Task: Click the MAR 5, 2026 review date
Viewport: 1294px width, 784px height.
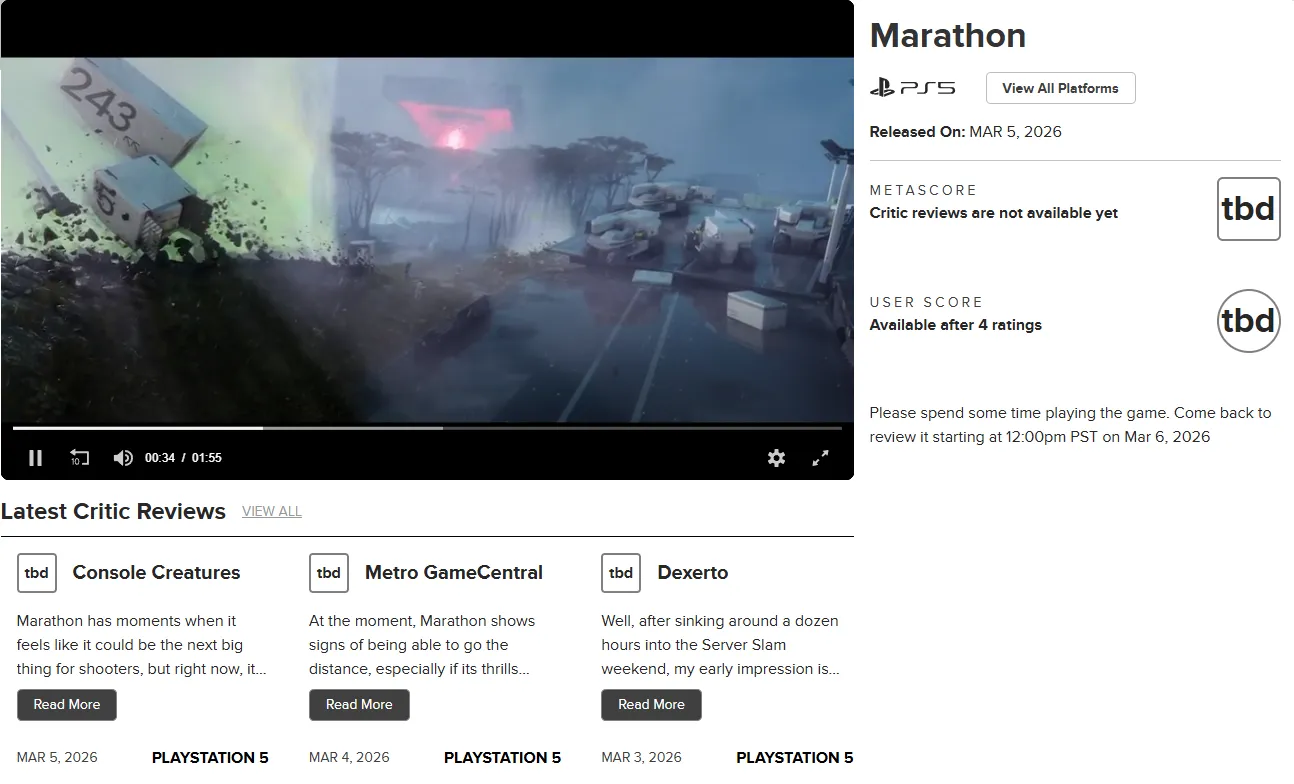Action: [x=57, y=758]
